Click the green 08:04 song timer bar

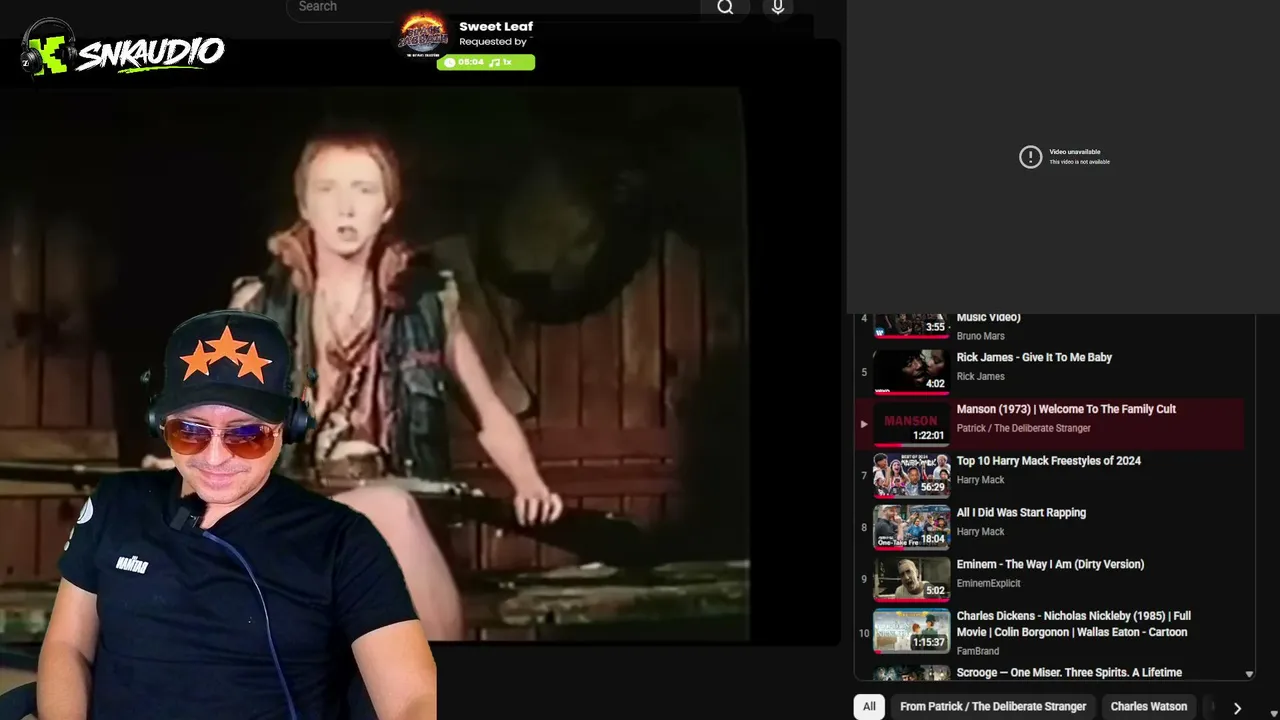click(486, 62)
